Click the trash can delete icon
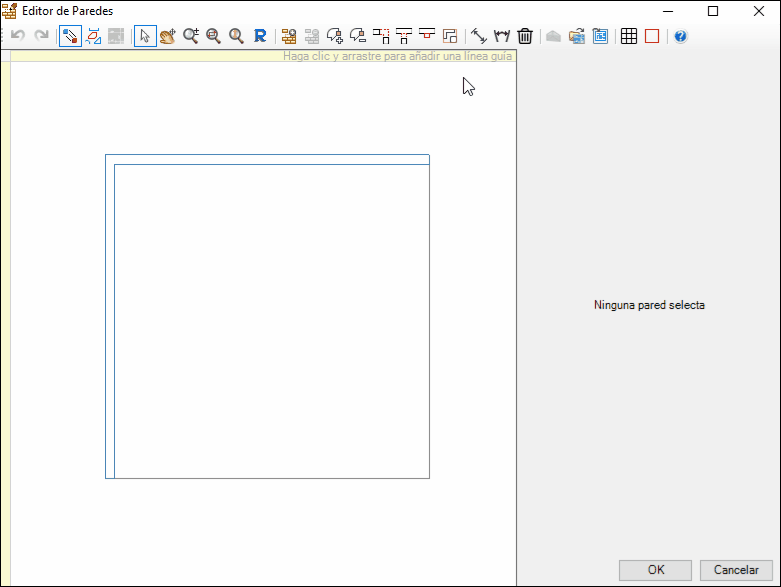 pyautogui.click(x=525, y=36)
